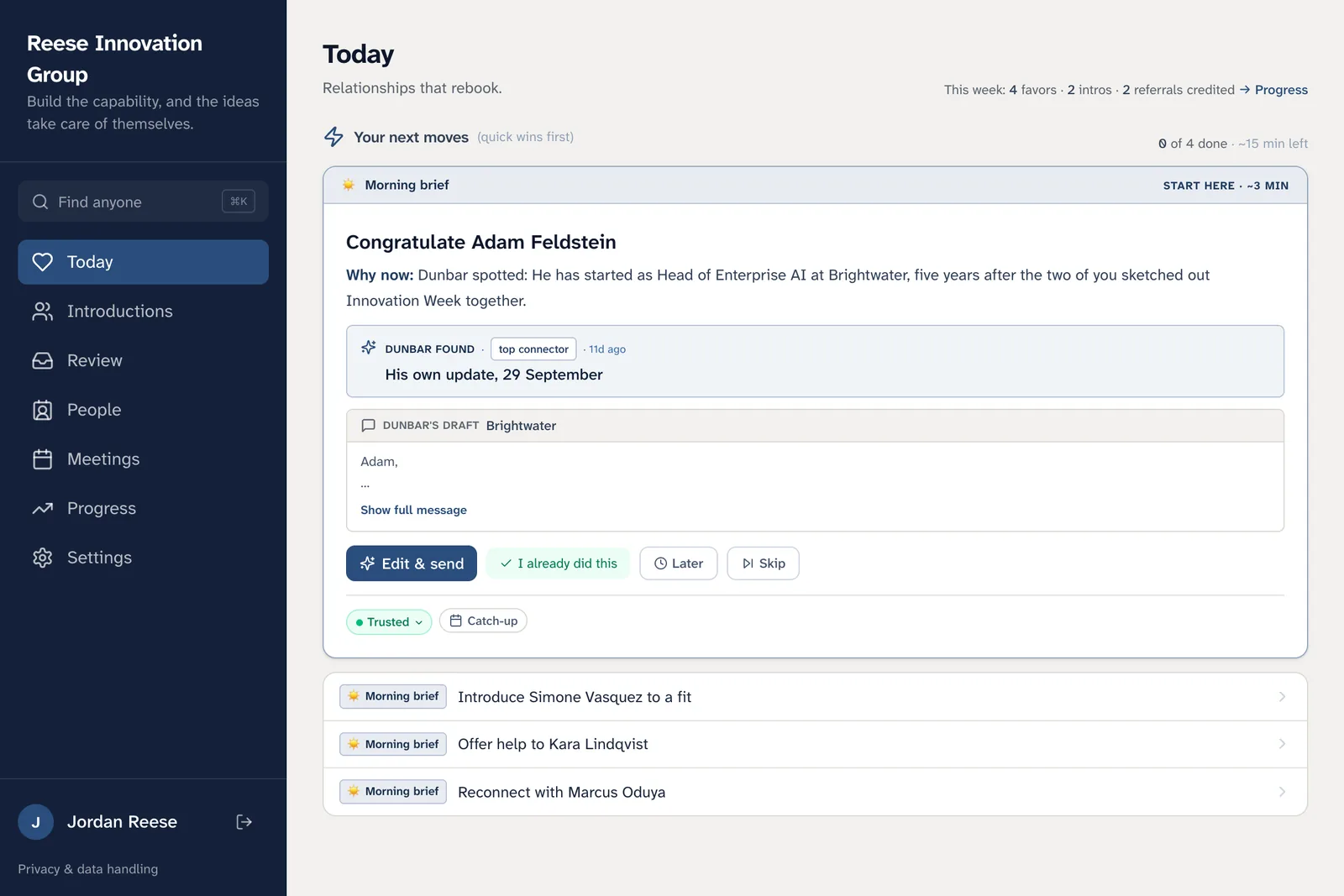1344x896 pixels.
Task: Open Progress in the sidebar
Action: click(144, 509)
